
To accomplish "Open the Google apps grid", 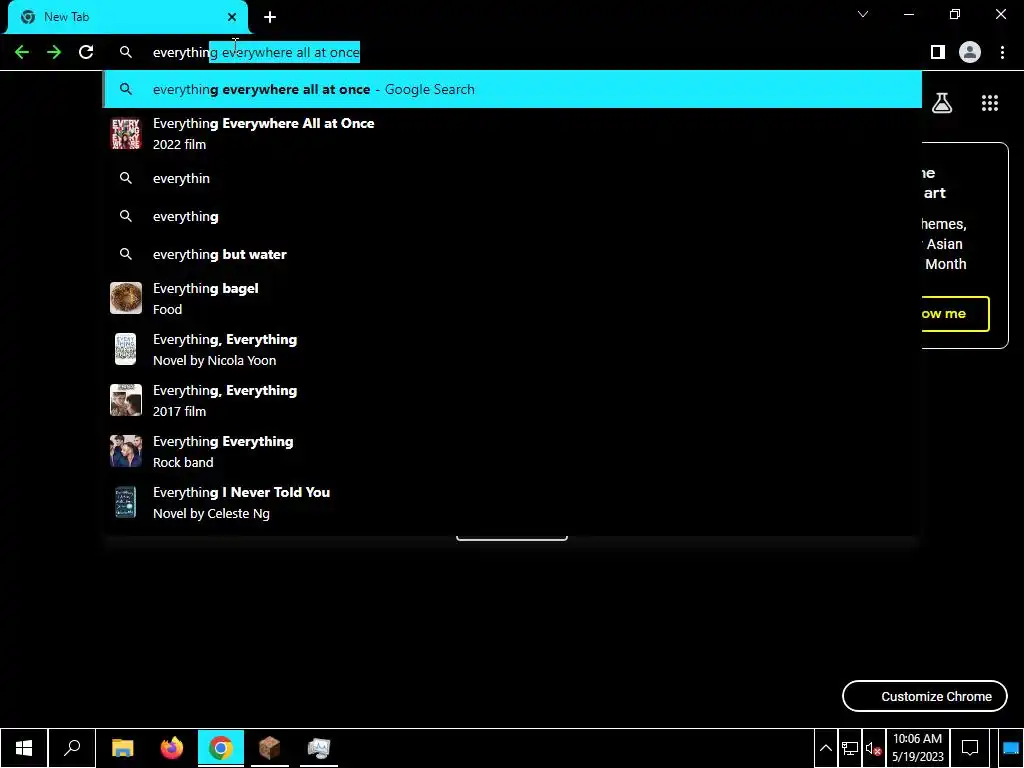I will click(989, 103).
